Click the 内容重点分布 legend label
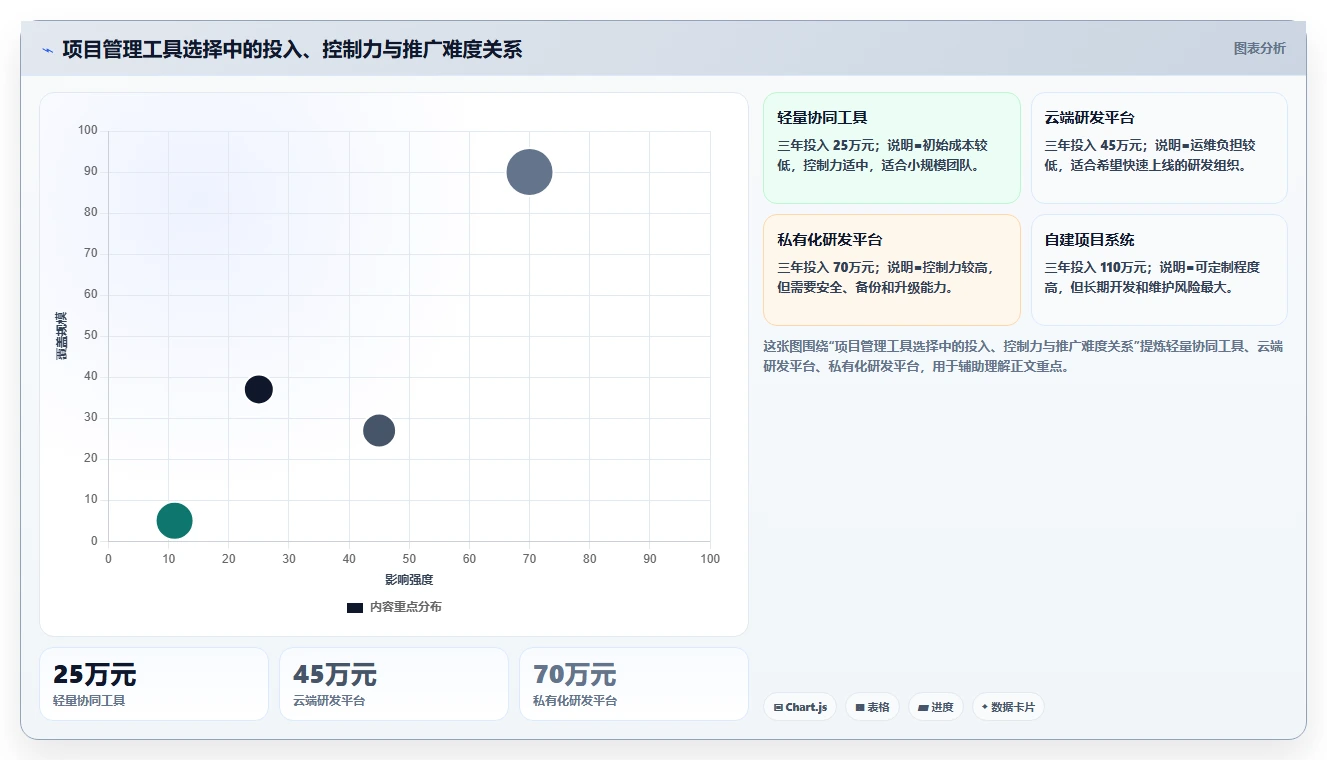Image resolution: width=1327 pixels, height=760 pixels. click(x=405, y=607)
